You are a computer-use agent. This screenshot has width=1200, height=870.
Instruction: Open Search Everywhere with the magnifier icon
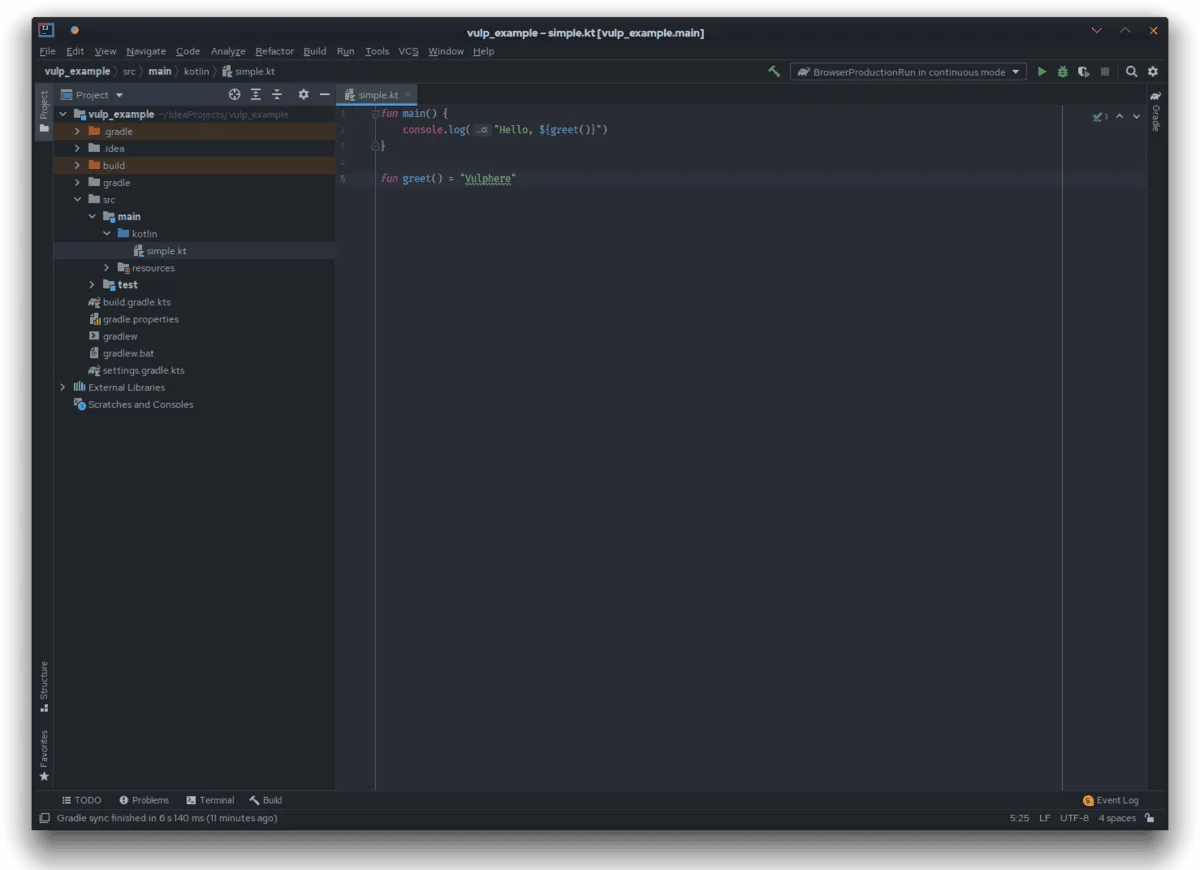pos(1131,71)
